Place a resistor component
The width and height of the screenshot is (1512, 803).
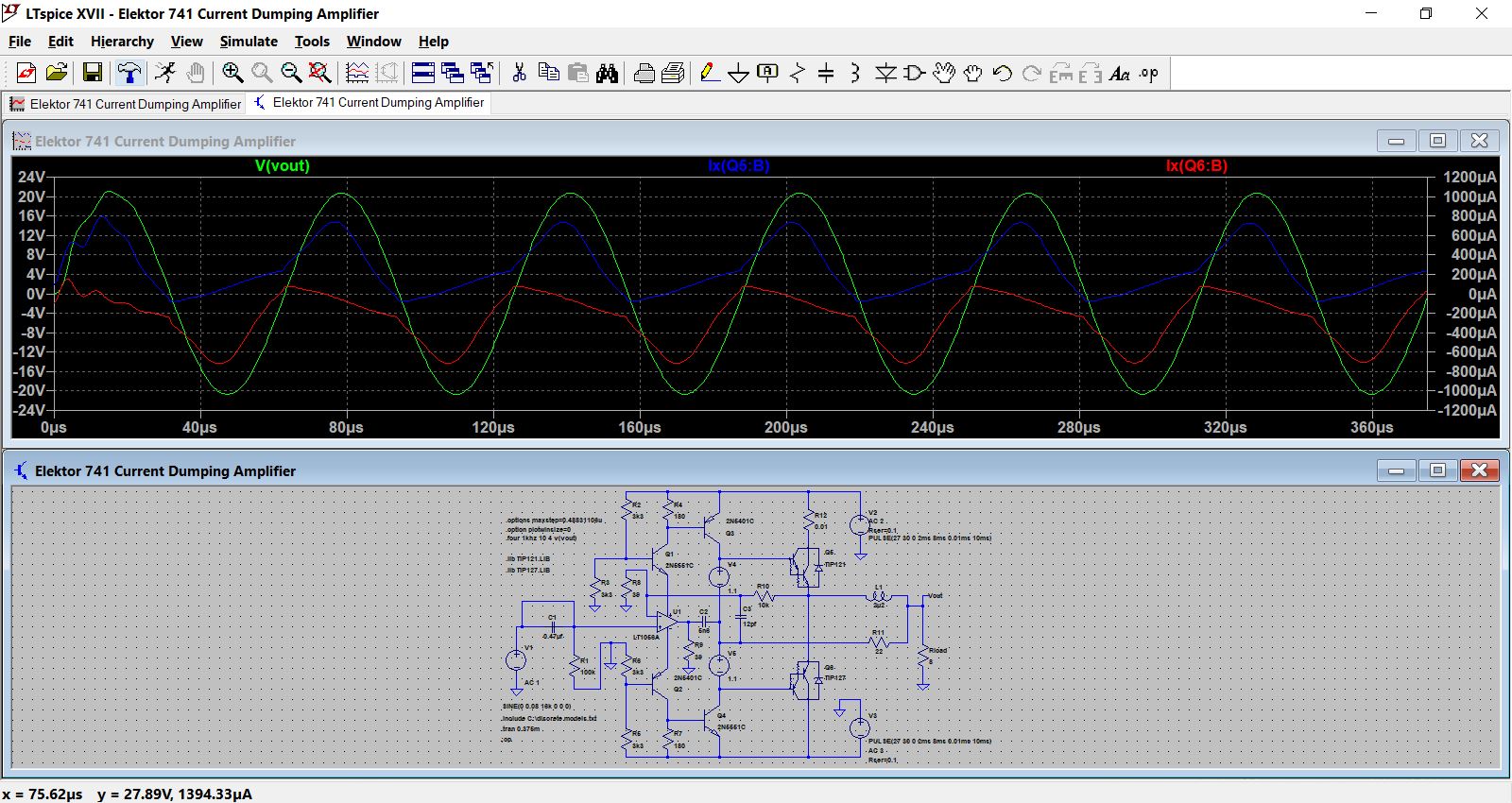[x=798, y=73]
